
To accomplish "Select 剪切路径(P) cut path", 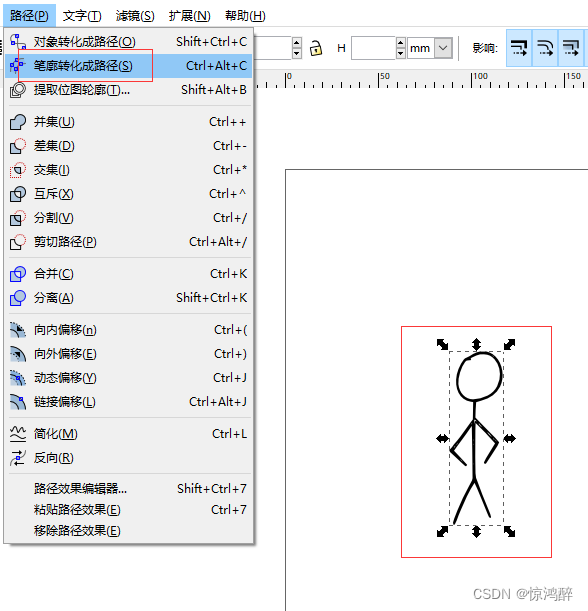I will tap(129, 242).
